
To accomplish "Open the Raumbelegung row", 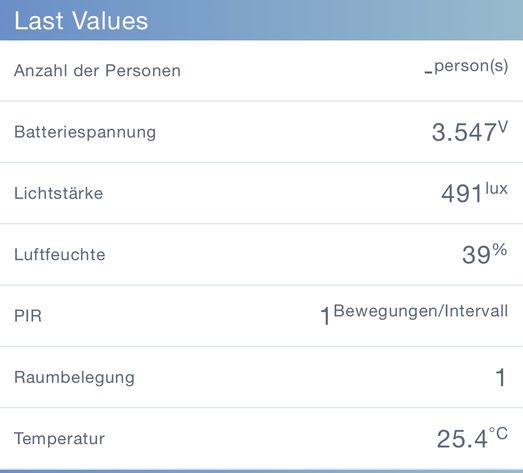I will click(262, 377).
